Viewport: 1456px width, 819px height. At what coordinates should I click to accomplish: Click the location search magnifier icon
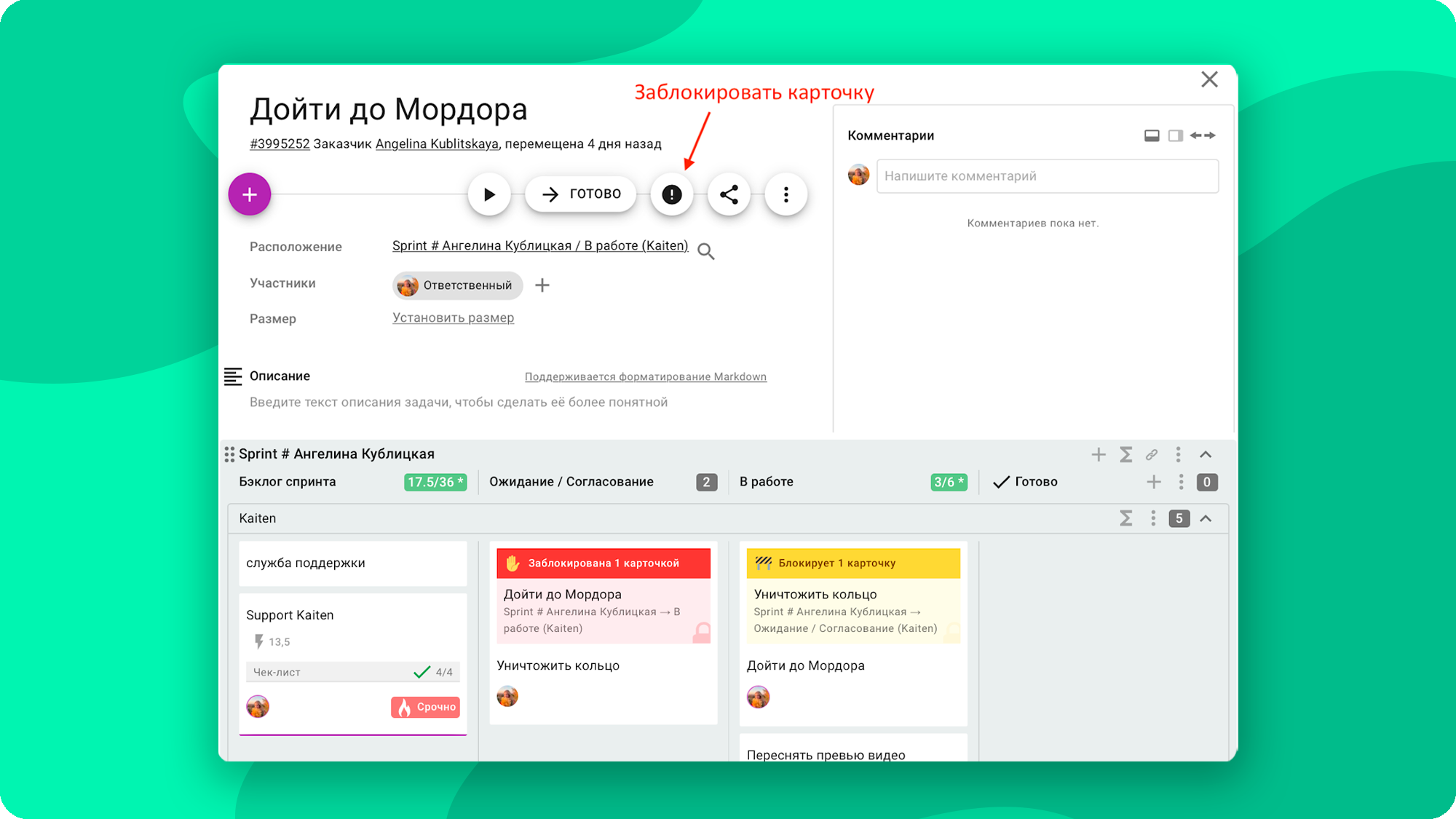(705, 251)
